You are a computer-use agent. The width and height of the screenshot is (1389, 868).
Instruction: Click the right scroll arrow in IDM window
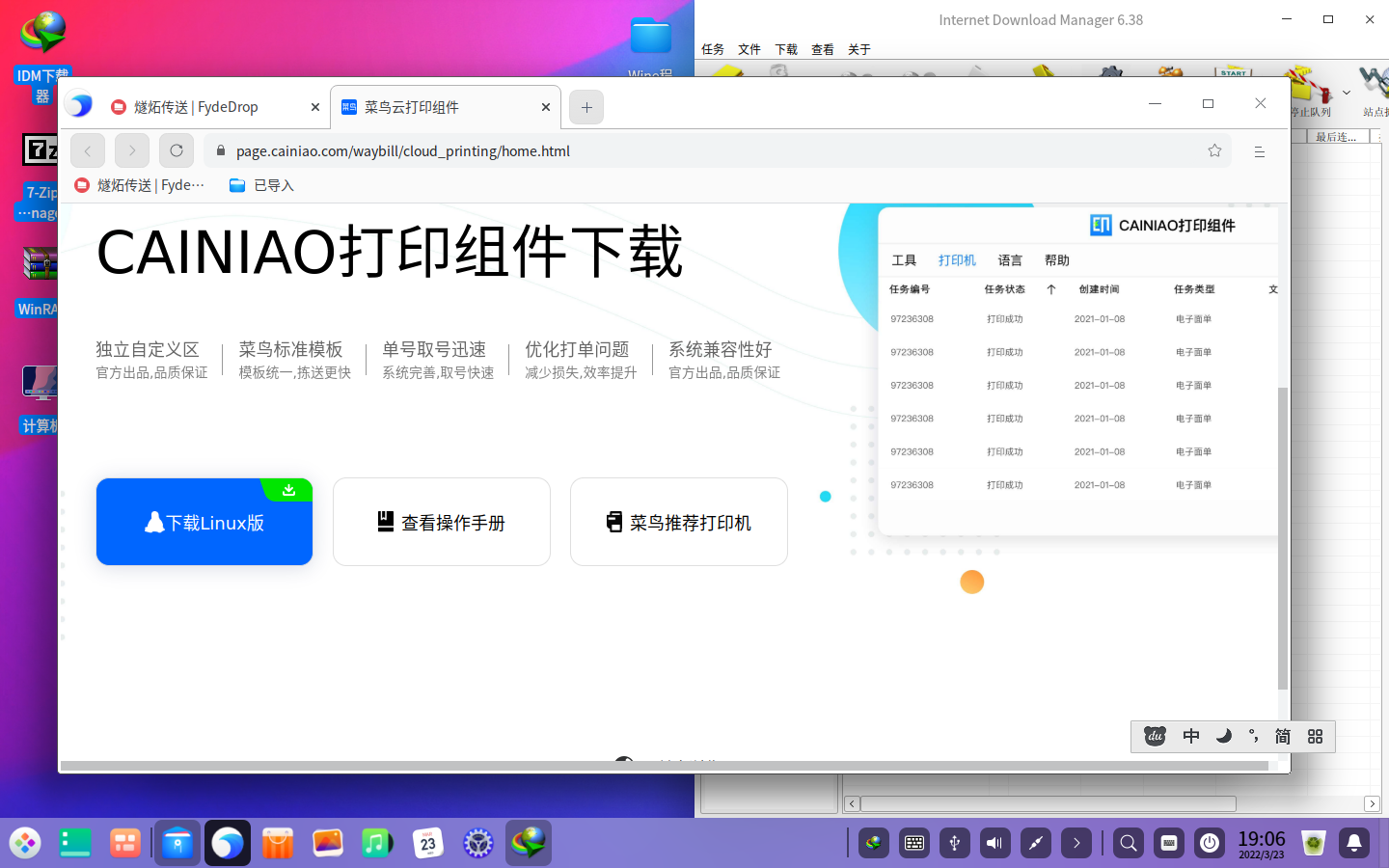tap(1372, 803)
